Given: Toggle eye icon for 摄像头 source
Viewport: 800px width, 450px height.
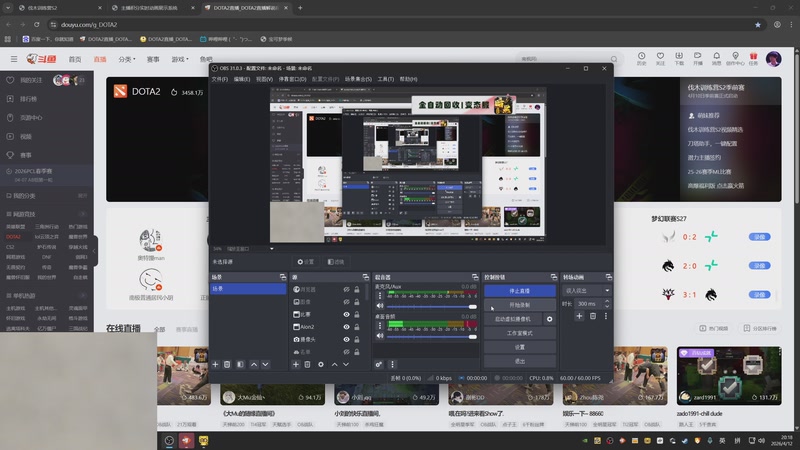Looking at the screenshot, I should click(x=347, y=340).
